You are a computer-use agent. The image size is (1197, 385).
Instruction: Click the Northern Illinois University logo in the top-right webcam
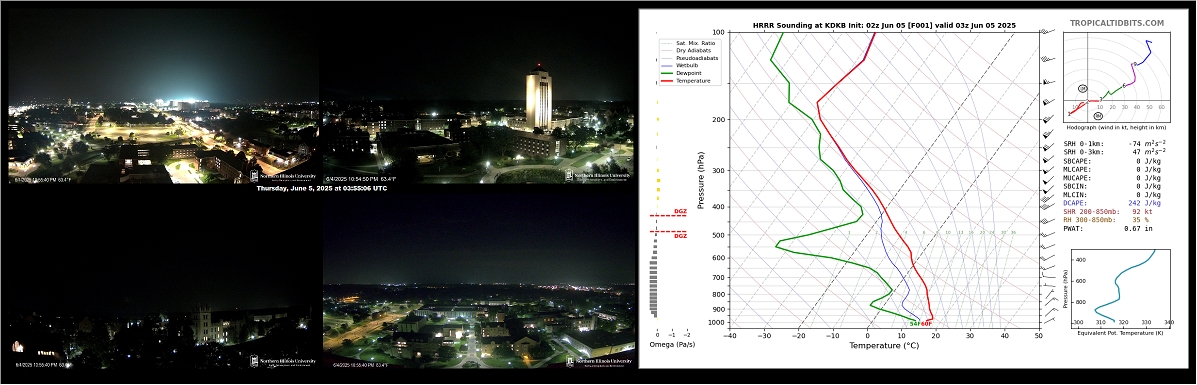click(x=598, y=176)
